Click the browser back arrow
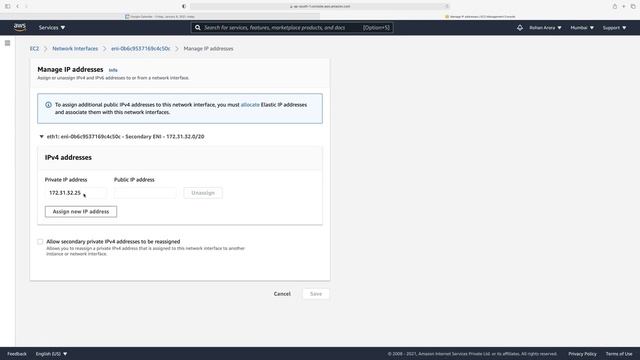The width and height of the screenshot is (640, 360). 17,6
